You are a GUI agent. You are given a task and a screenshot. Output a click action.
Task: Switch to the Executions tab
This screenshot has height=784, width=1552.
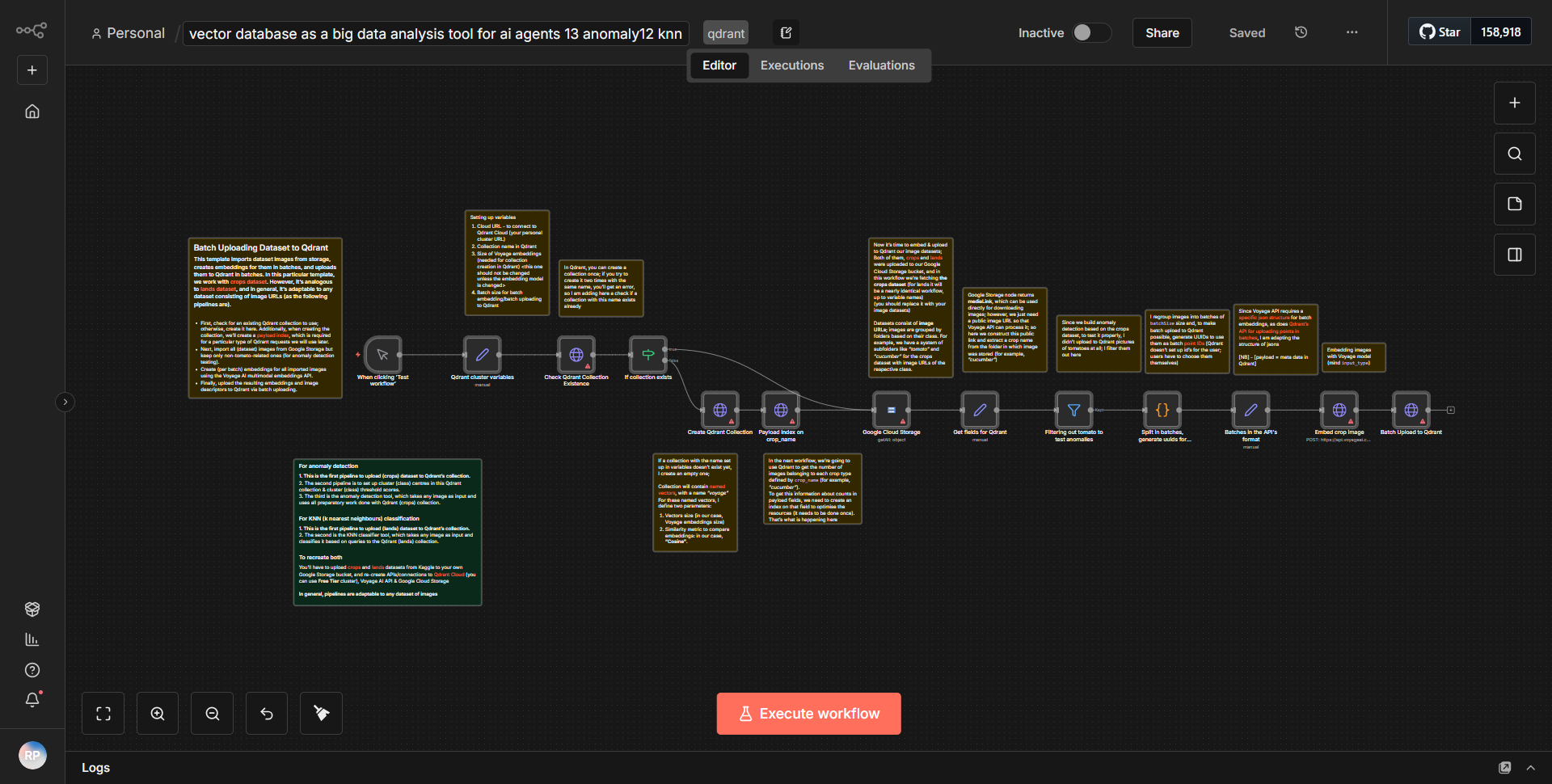tap(792, 65)
